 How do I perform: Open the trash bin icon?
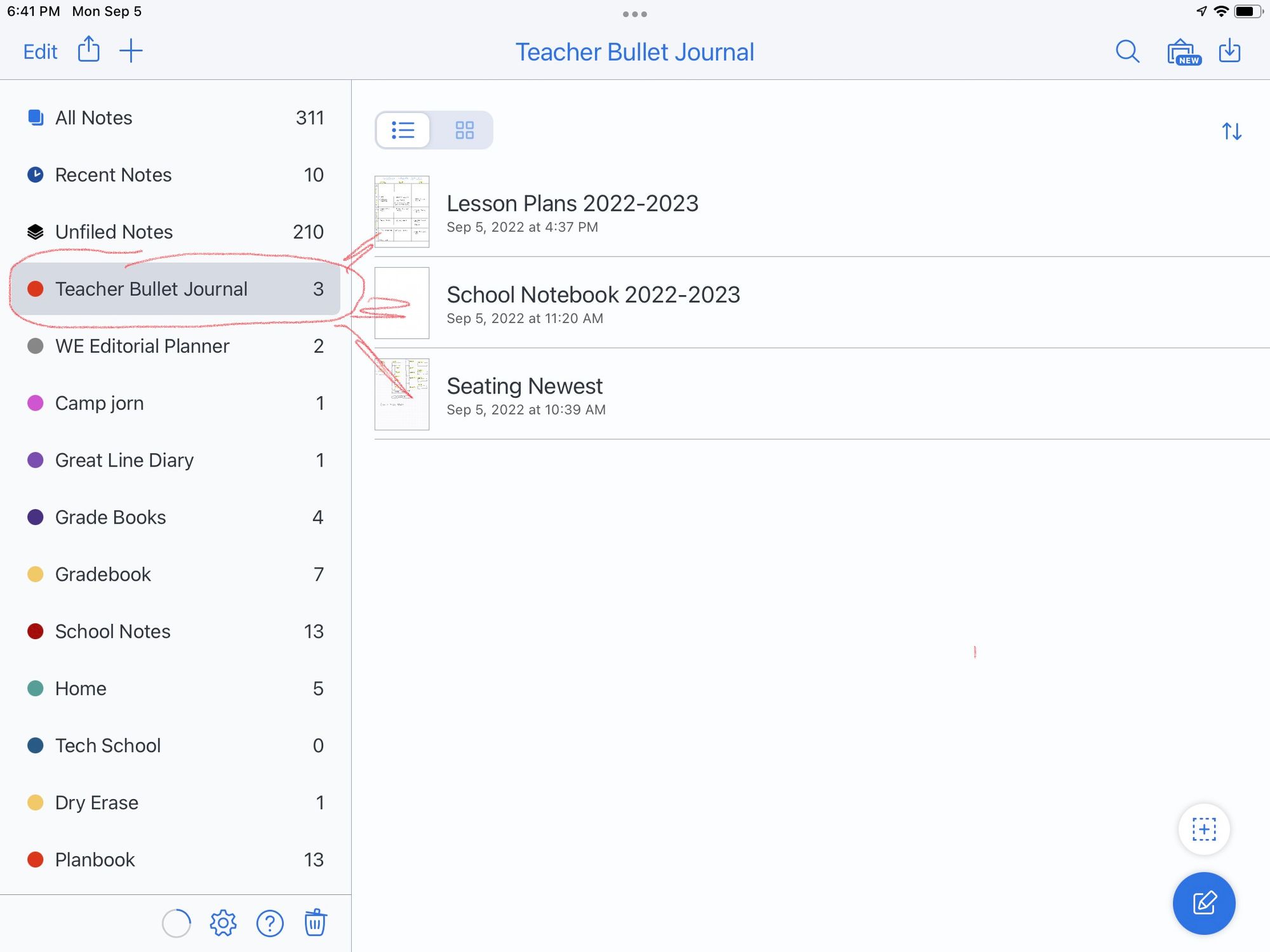pos(315,923)
